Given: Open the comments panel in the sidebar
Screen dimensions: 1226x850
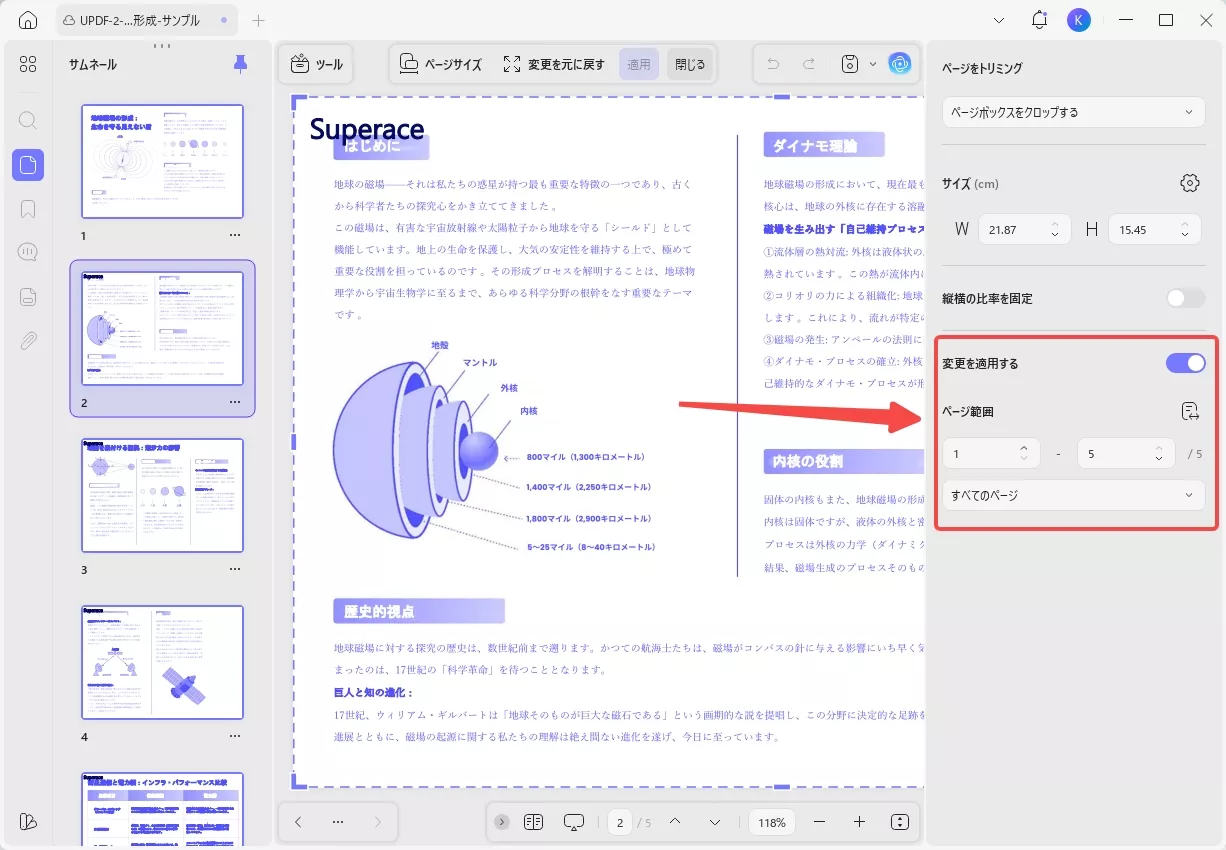Looking at the screenshot, I should (27, 251).
